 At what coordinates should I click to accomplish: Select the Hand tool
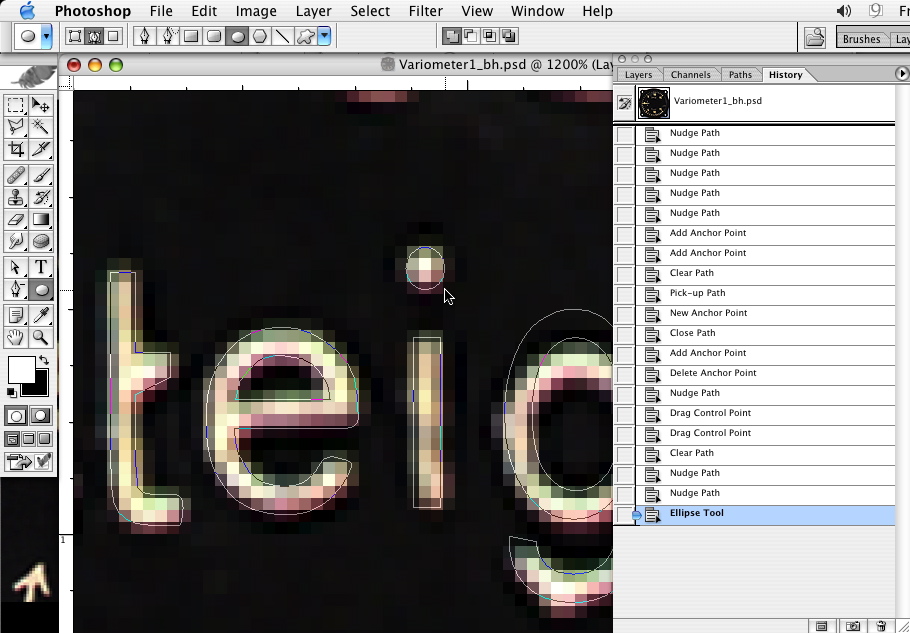(16, 338)
